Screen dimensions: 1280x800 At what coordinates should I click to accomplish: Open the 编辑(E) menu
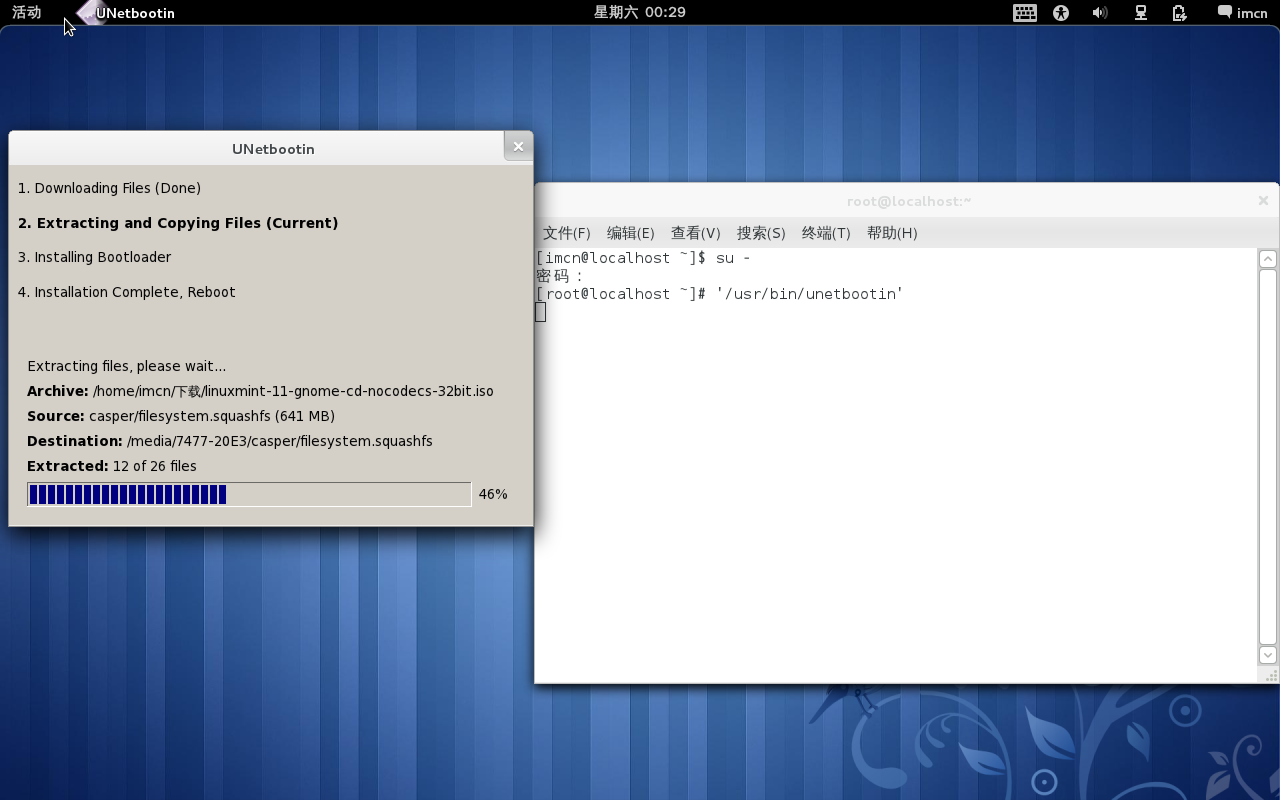coord(631,232)
